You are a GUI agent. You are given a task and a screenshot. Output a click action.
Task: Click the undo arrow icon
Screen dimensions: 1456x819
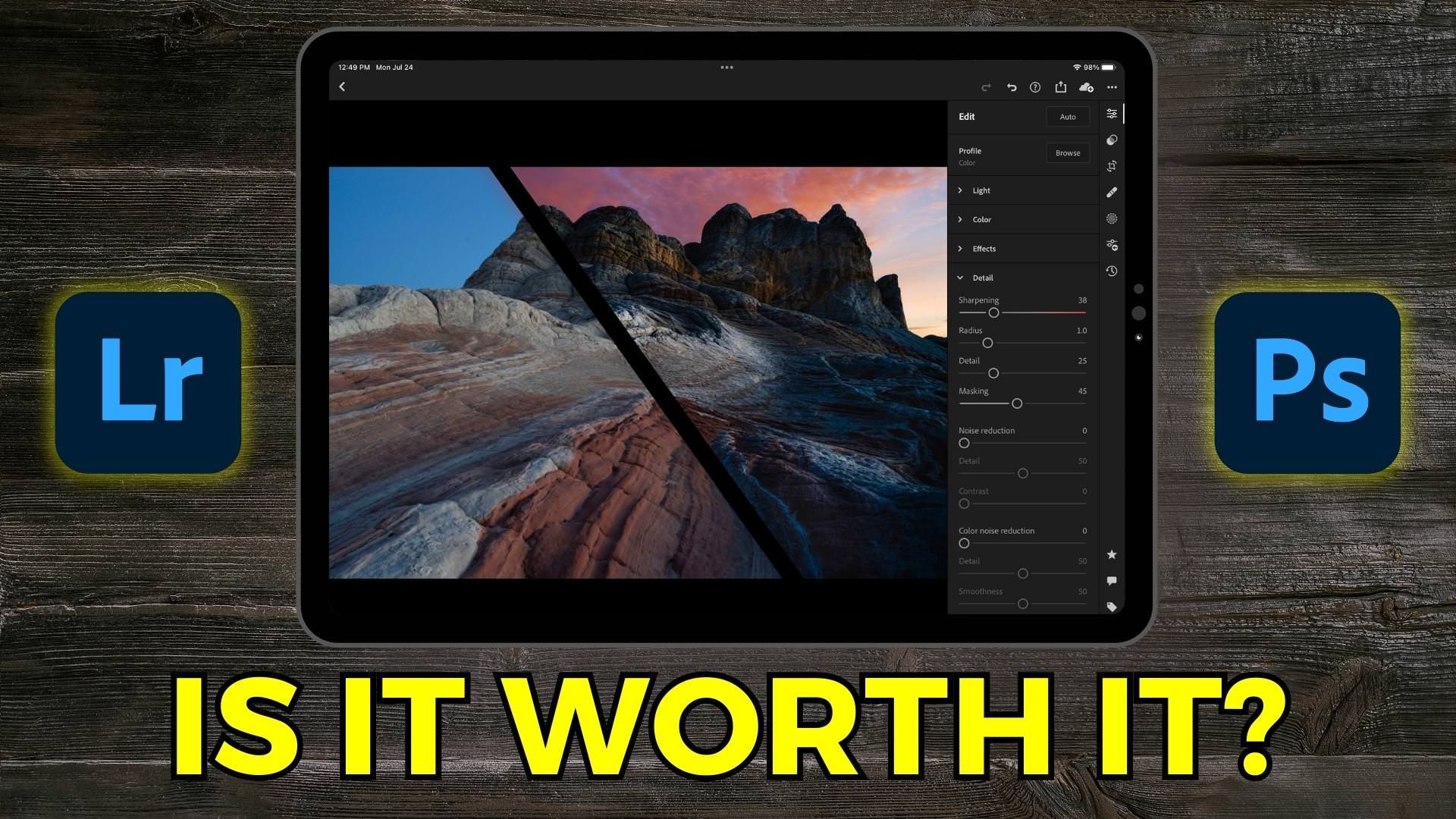1011,88
